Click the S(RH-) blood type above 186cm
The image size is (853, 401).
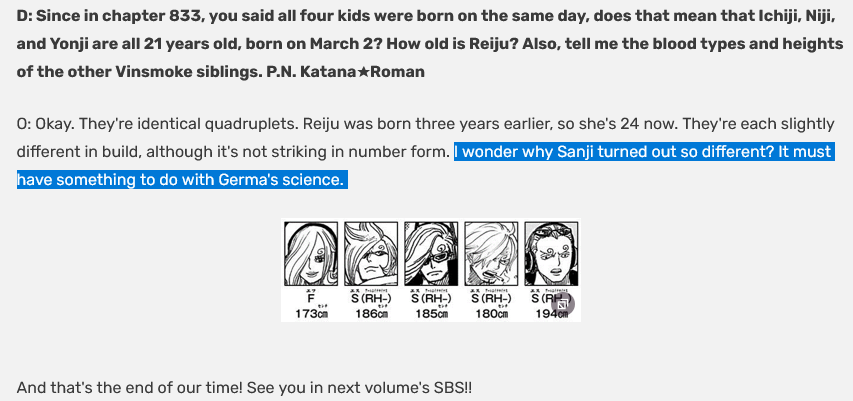tap(371, 299)
